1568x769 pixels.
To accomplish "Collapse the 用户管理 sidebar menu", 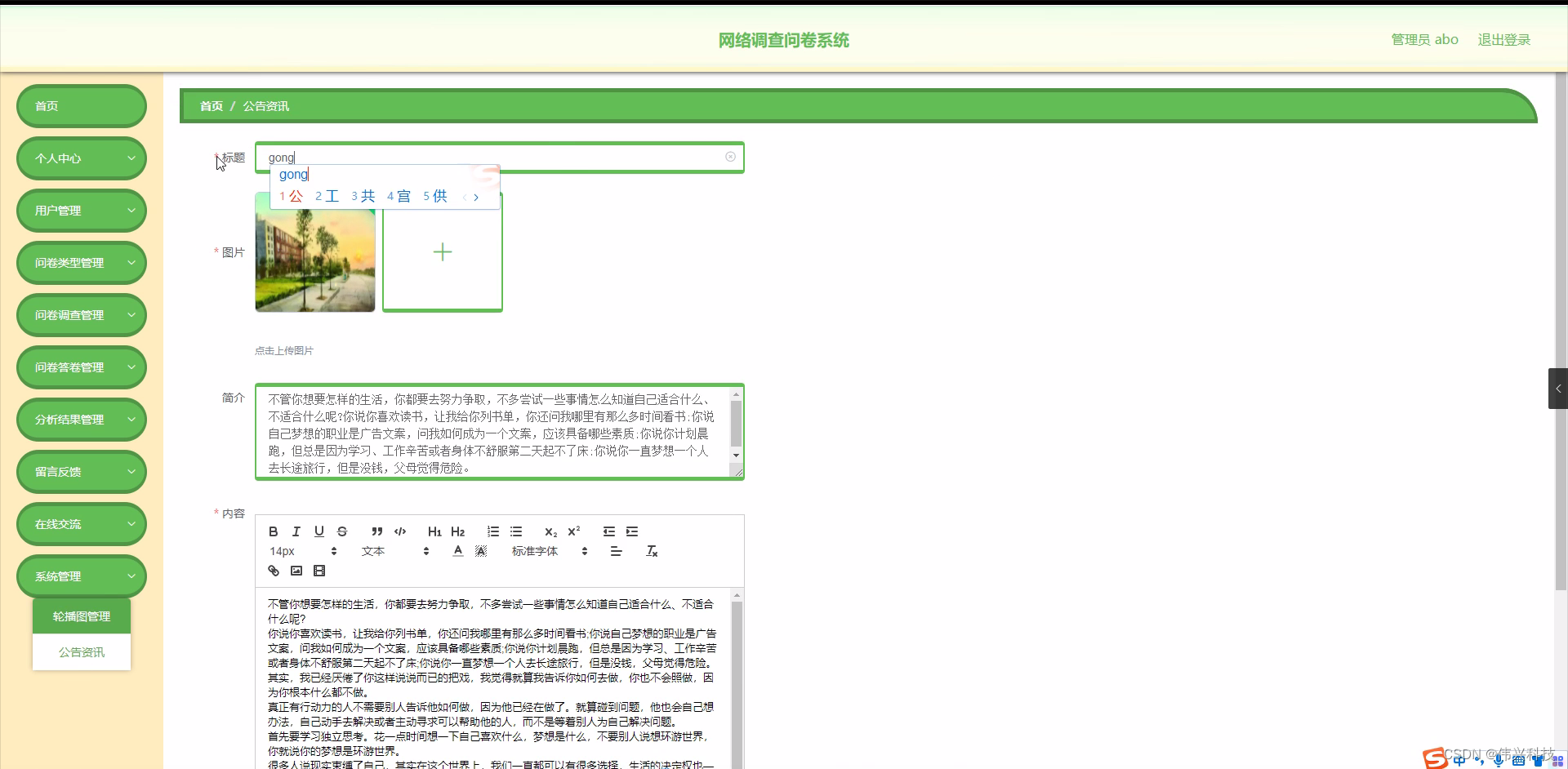I will 81,210.
